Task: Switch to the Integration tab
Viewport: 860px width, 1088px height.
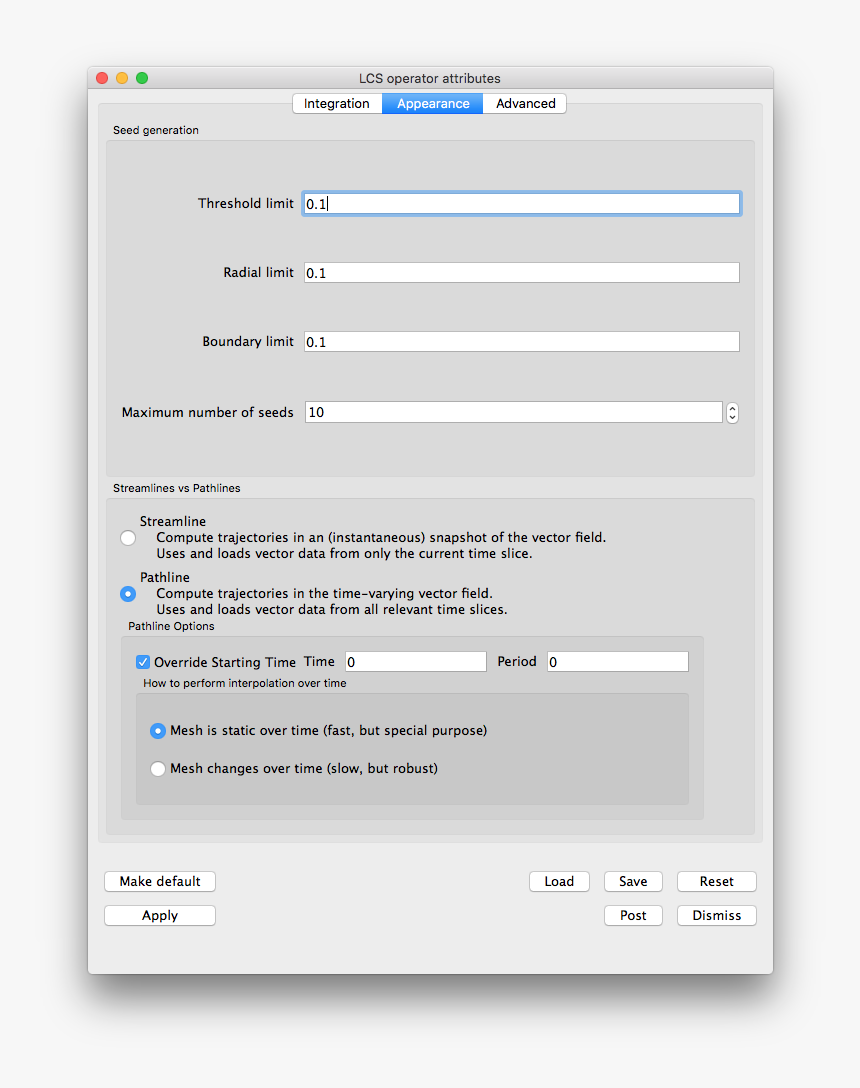Action: [x=337, y=104]
